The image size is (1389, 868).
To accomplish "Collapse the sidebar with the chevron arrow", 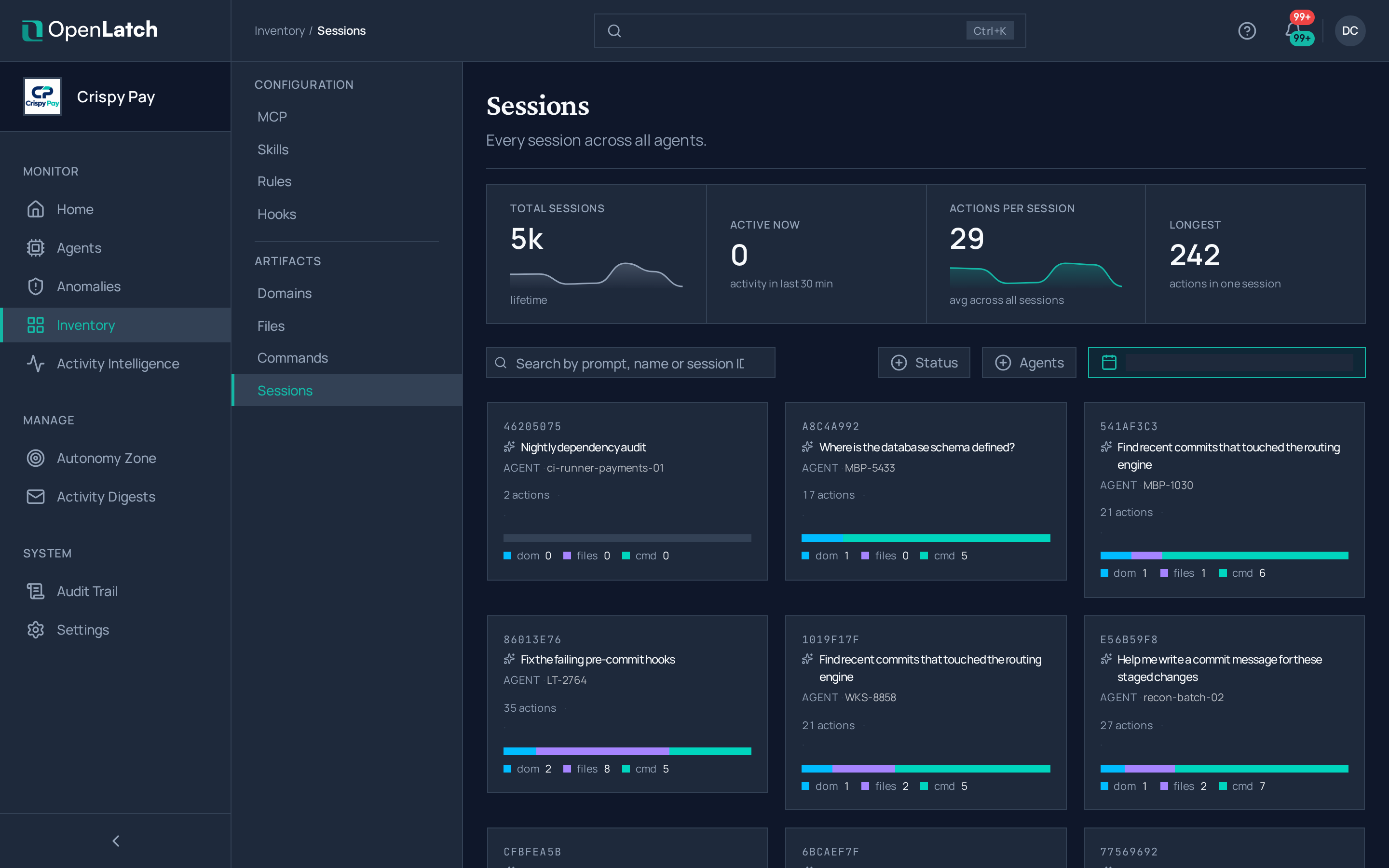I will pyautogui.click(x=115, y=841).
